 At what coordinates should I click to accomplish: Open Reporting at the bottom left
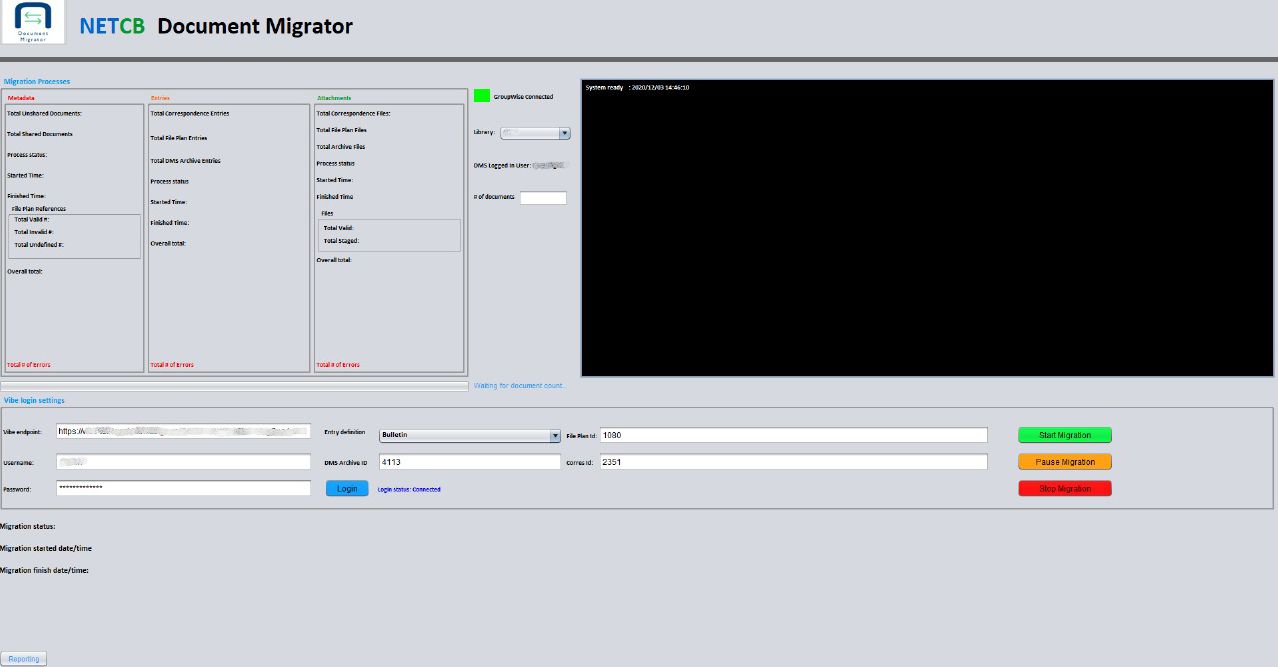(x=24, y=659)
